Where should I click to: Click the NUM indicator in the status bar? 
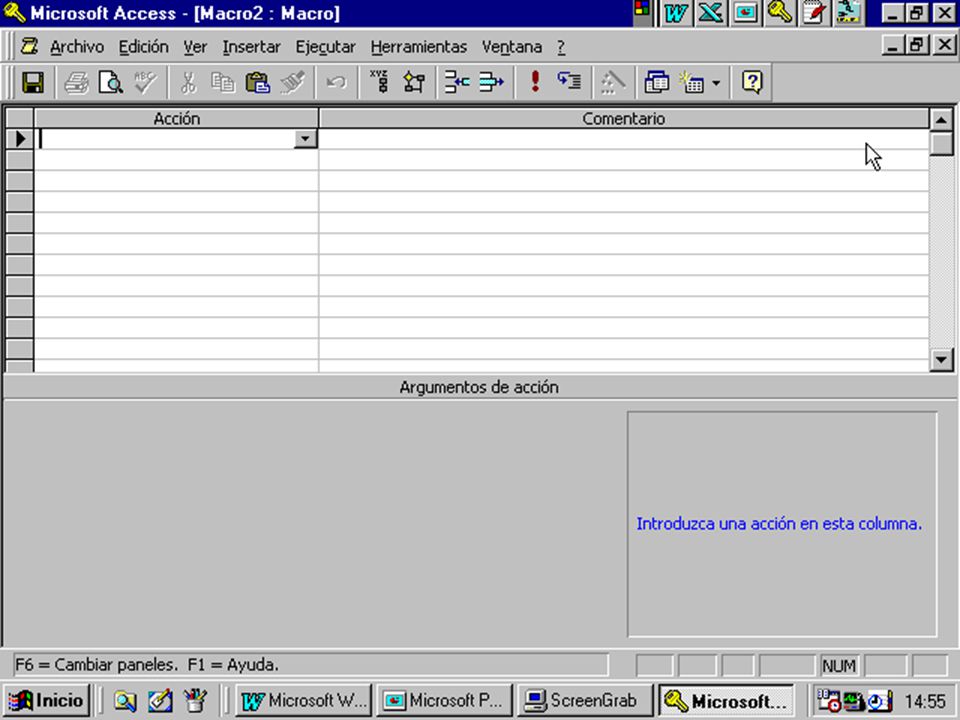[x=839, y=666]
